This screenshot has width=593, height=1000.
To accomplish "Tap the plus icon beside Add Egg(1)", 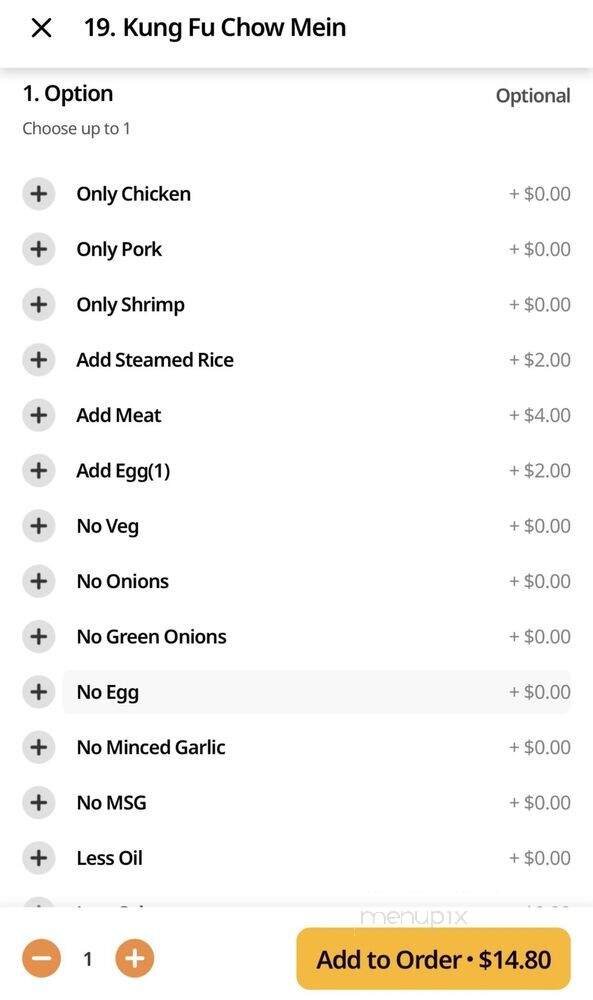I will click(x=38, y=470).
